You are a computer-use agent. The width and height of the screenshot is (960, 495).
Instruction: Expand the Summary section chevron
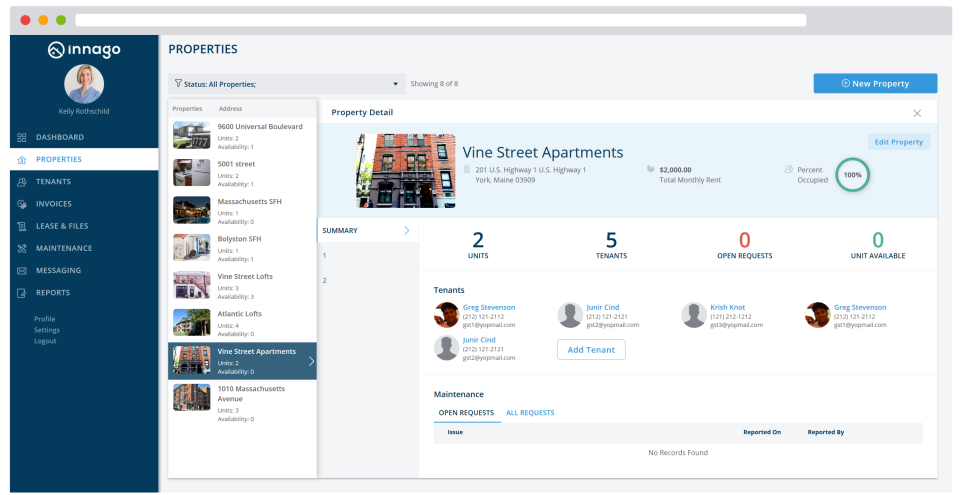point(407,230)
